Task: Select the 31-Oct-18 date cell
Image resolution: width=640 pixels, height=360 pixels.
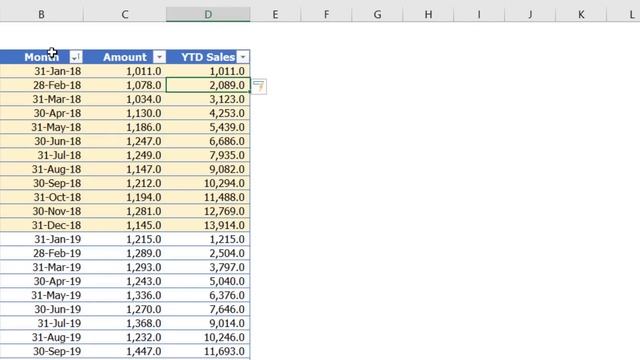Action: click(x=41, y=197)
